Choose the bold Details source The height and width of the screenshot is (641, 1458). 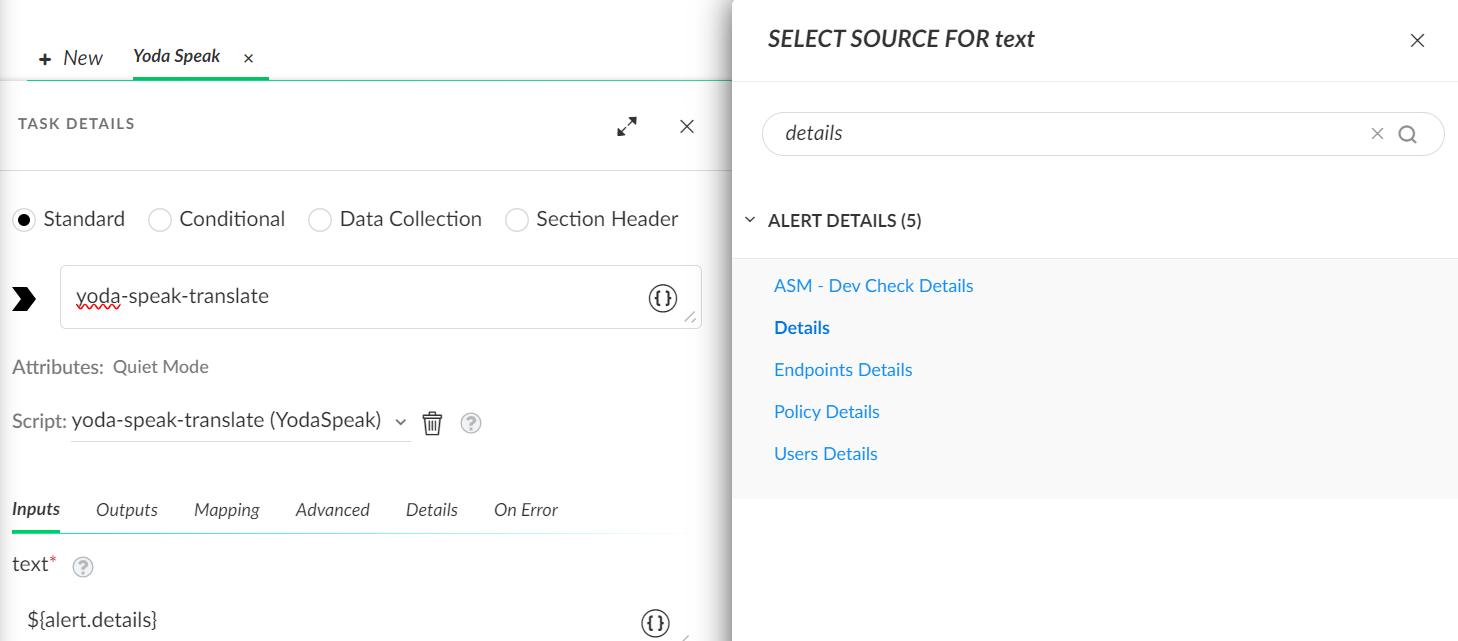coord(802,328)
